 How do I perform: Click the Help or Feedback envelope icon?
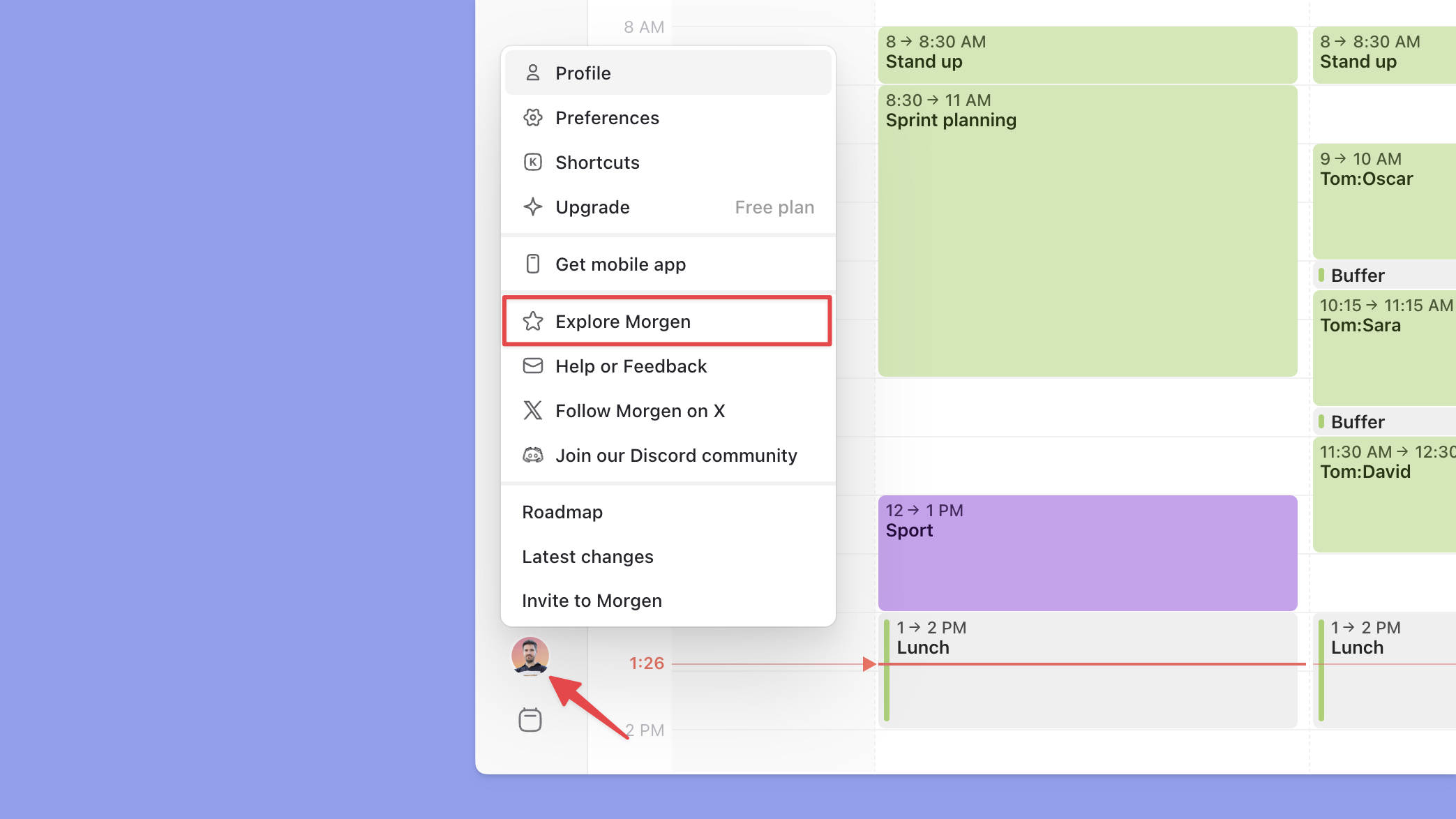coord(533,366)
